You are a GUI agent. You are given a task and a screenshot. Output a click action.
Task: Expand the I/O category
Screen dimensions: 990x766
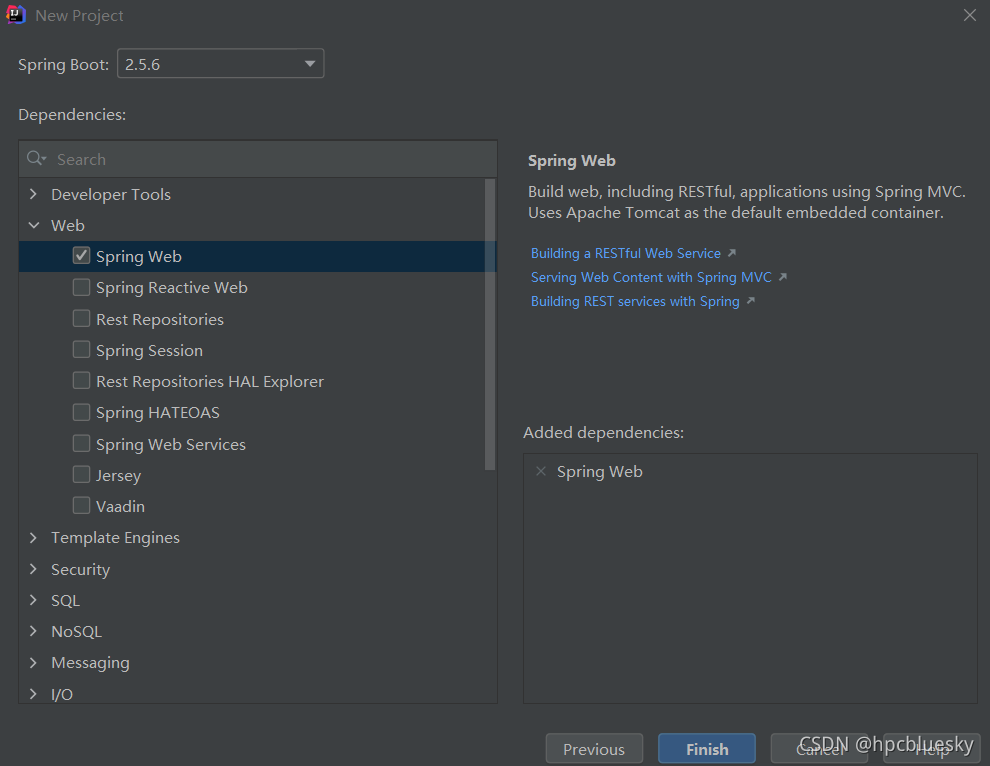33,693
